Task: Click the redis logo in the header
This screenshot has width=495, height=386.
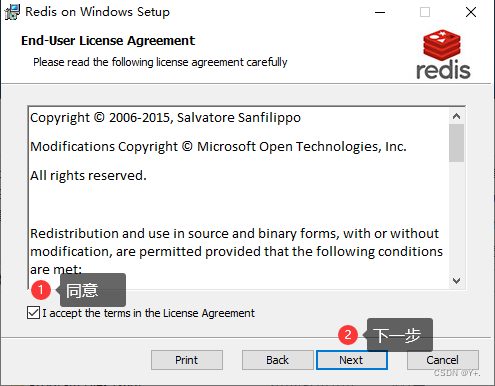Action: click(x=443, y=54)
